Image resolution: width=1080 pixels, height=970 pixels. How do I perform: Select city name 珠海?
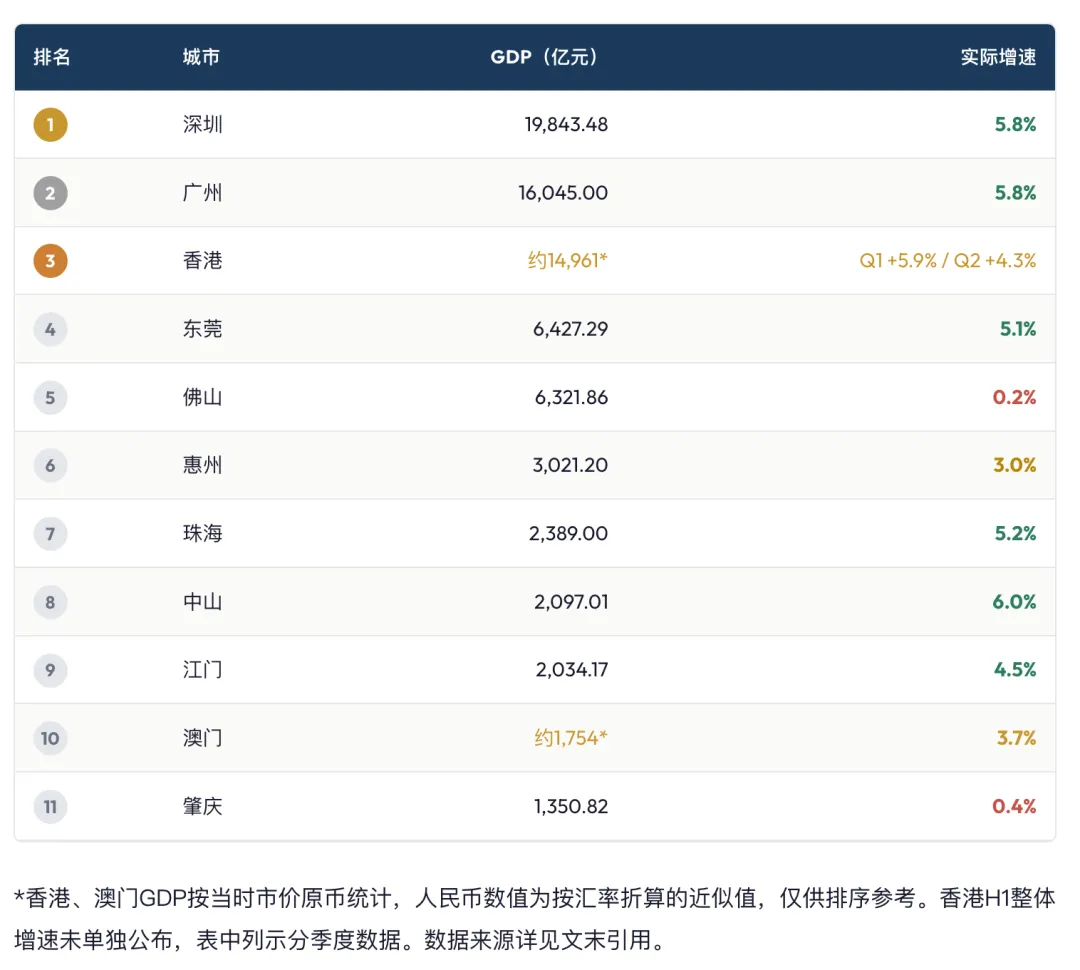click(x=202, y=534)
